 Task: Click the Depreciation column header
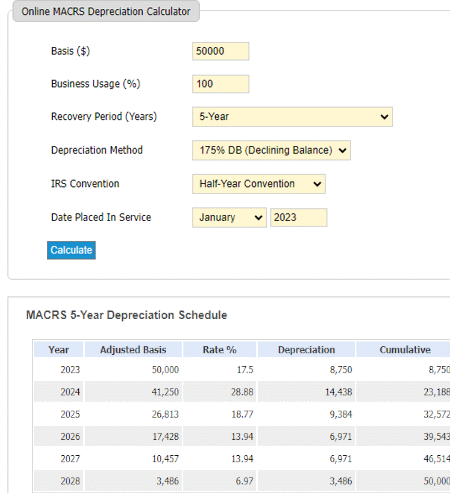click(x=306, y=349)
